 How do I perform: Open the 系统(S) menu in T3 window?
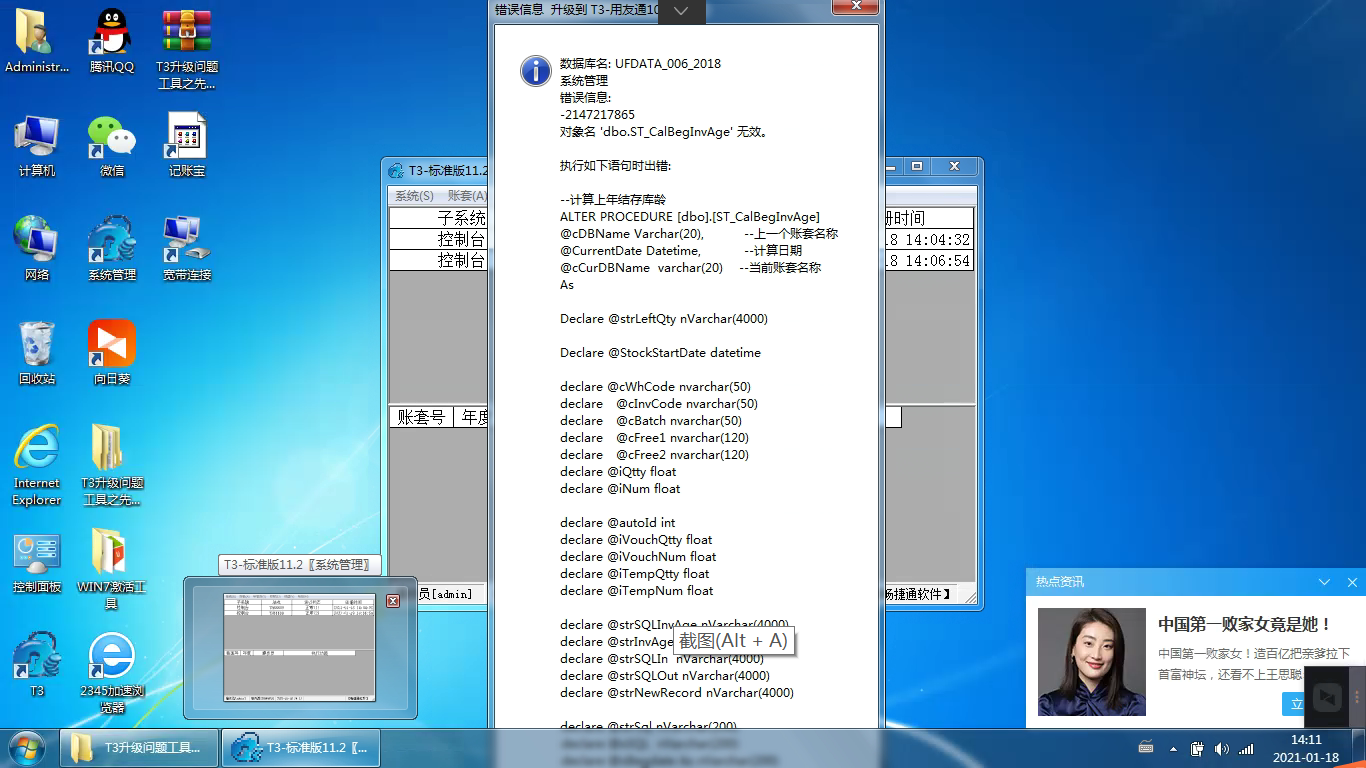pyautogui.click(x=414, y=196)
